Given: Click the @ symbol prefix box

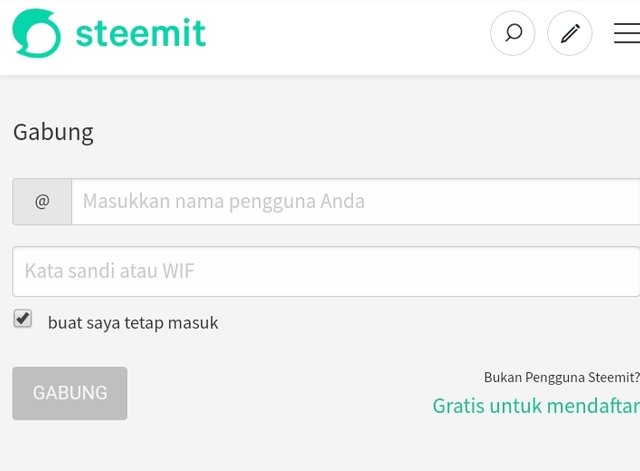Looking at the screenshot, I should 42,202.
